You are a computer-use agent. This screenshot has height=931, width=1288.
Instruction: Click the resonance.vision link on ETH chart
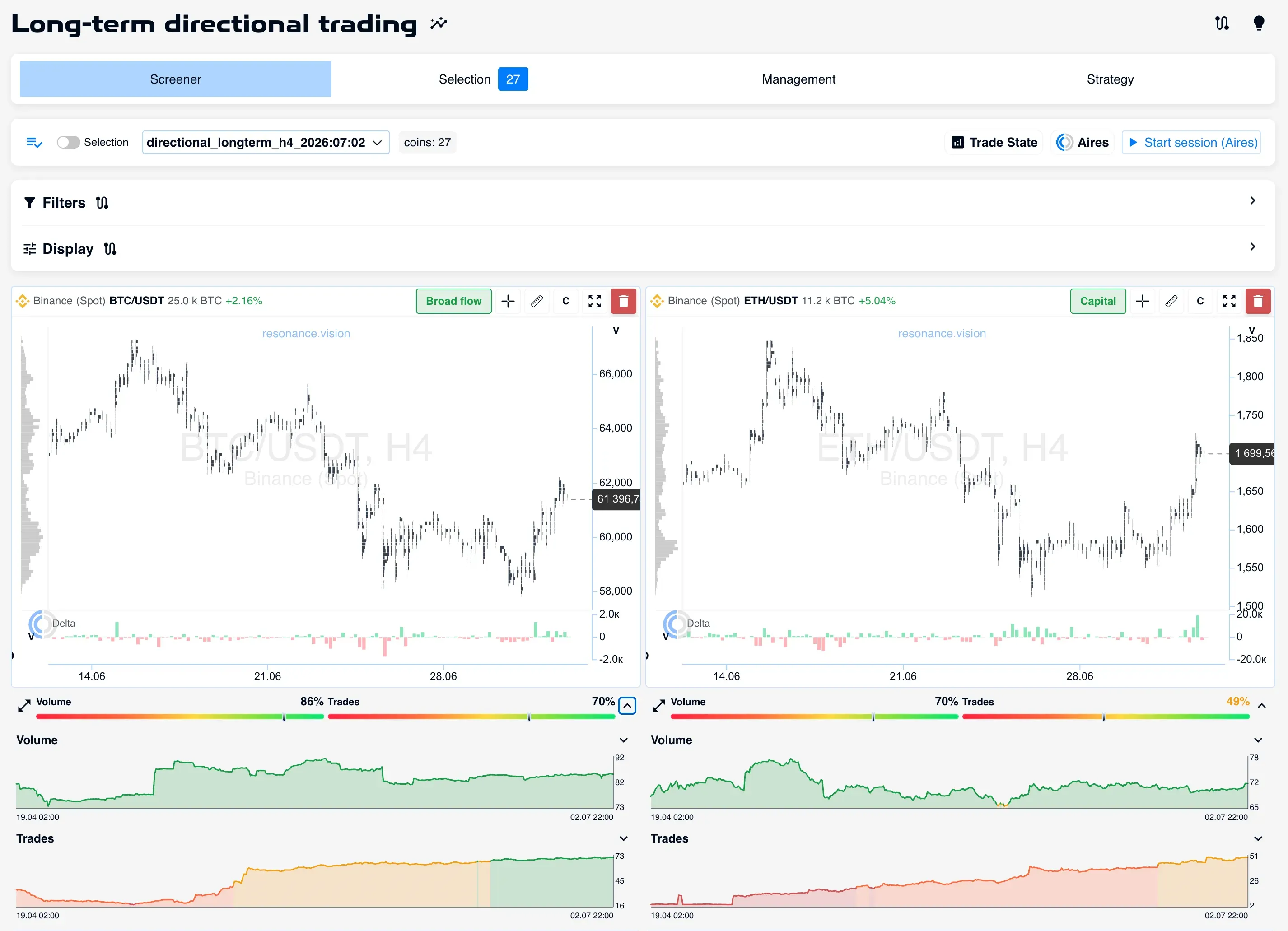tap(942, 333)
